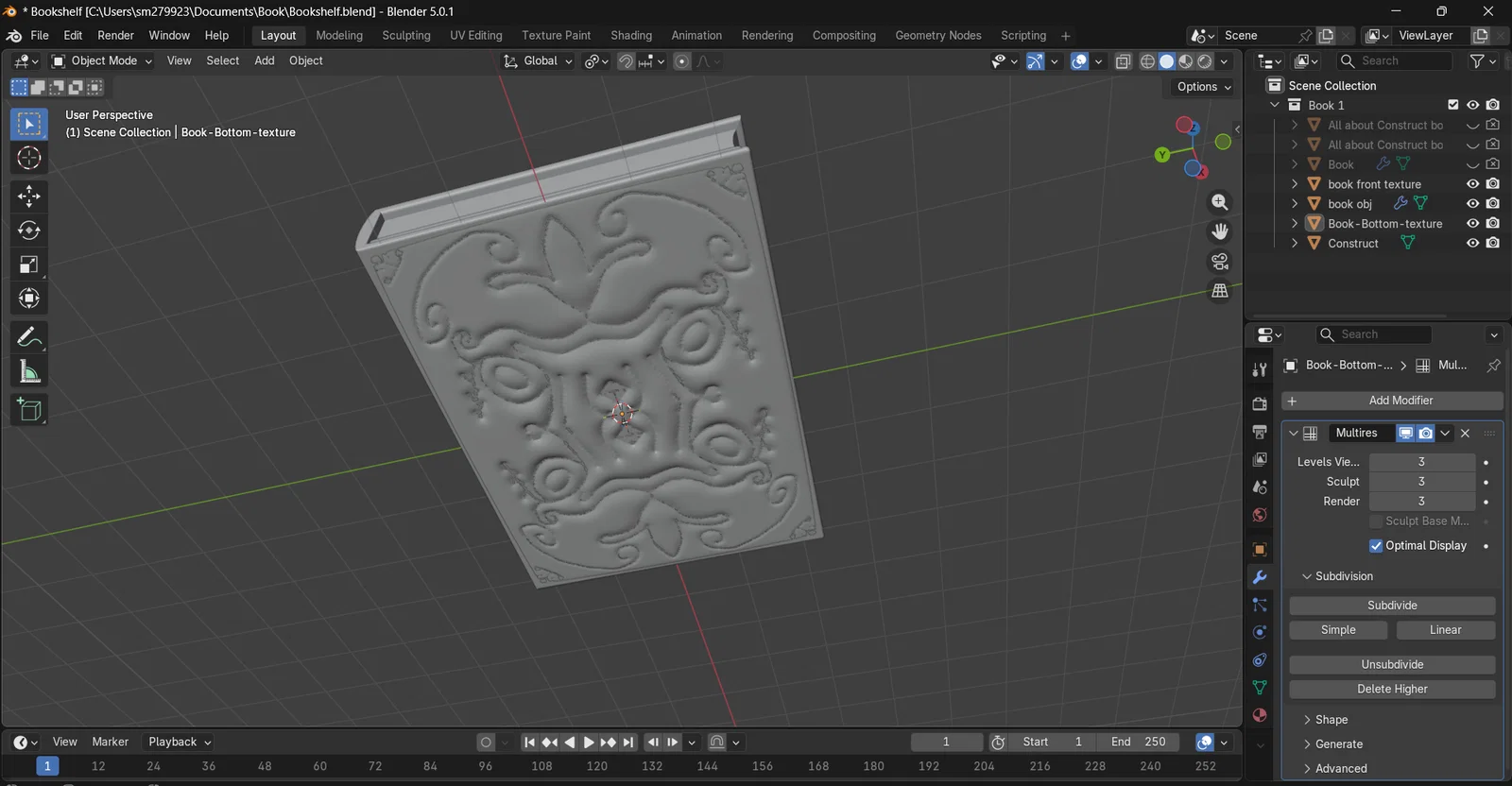Uncheck the Optimal Display checkbox
The image size is (1512, 786).
pos(1376,546)
